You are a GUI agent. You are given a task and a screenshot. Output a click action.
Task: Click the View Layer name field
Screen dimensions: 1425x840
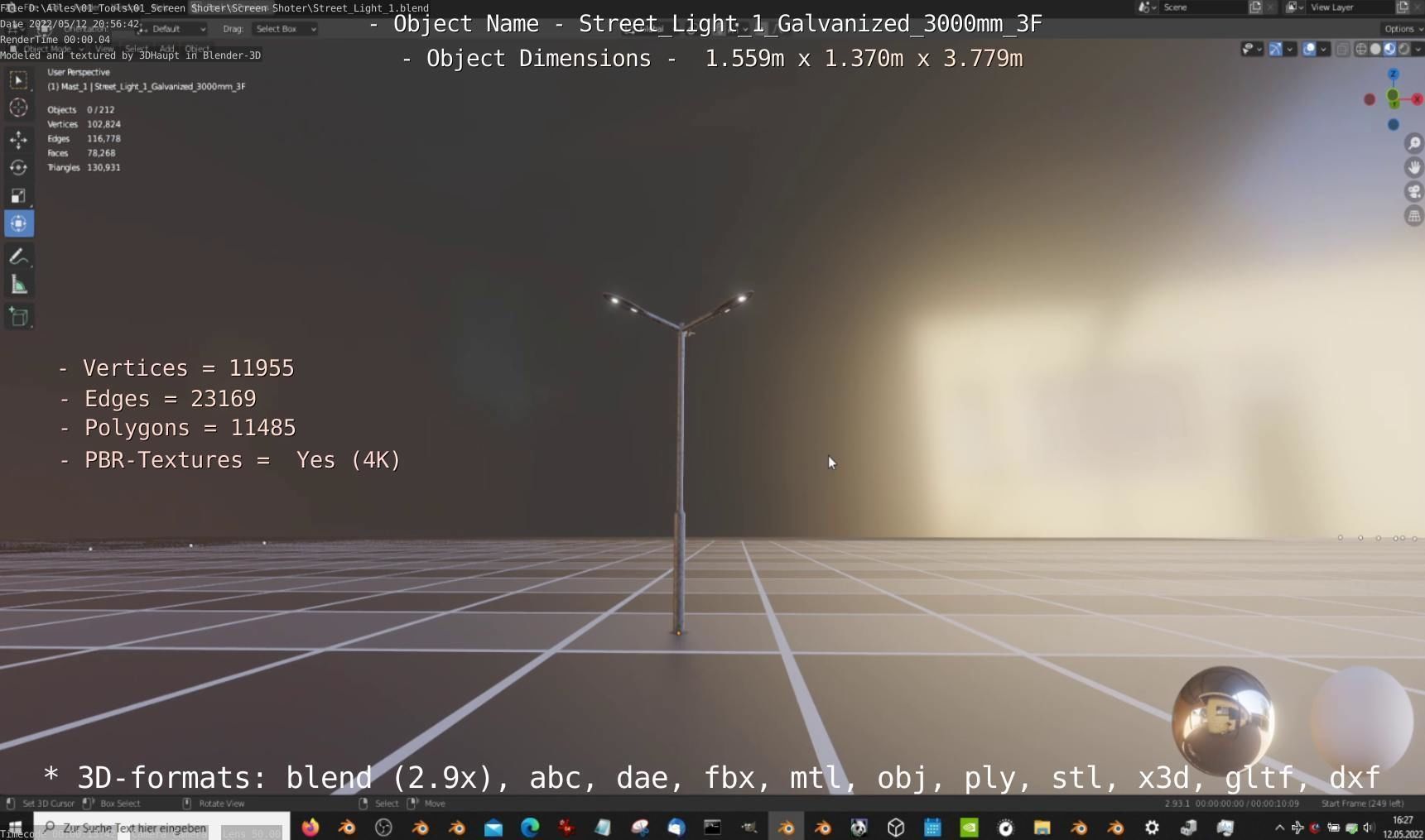tap(1350, 7)
